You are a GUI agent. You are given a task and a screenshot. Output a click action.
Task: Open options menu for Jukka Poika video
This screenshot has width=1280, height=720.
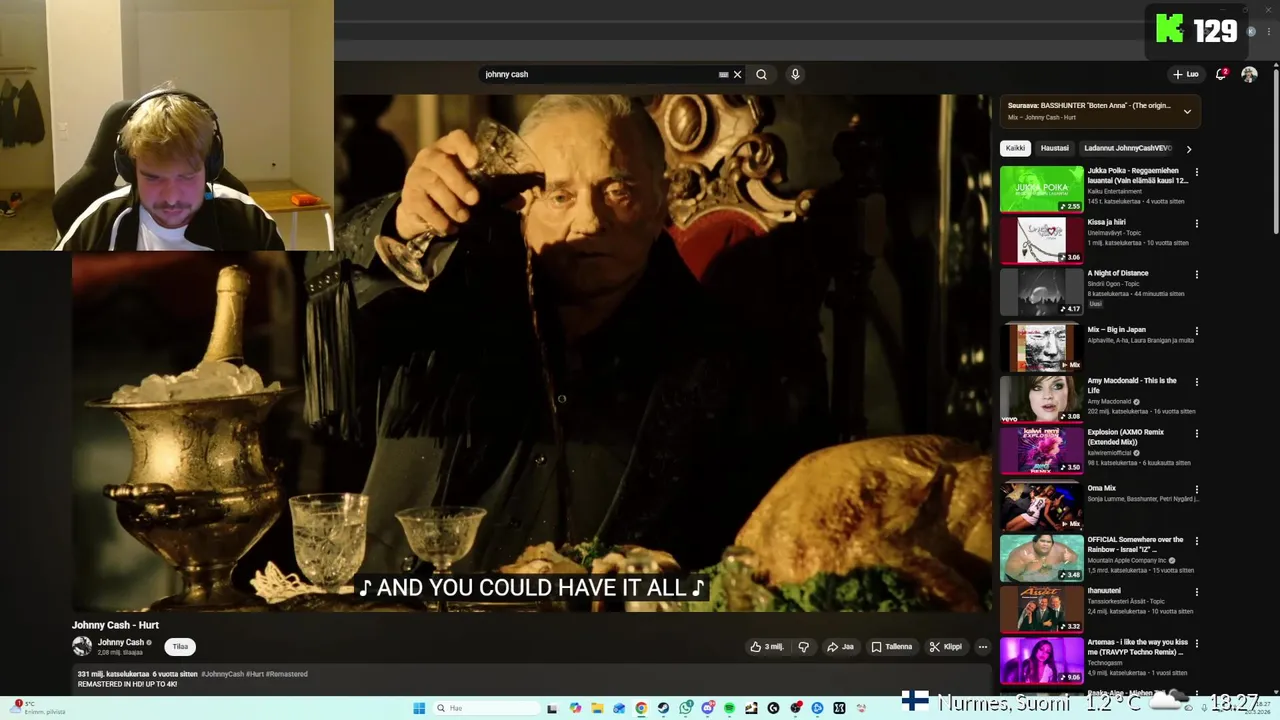(1197, 172)
